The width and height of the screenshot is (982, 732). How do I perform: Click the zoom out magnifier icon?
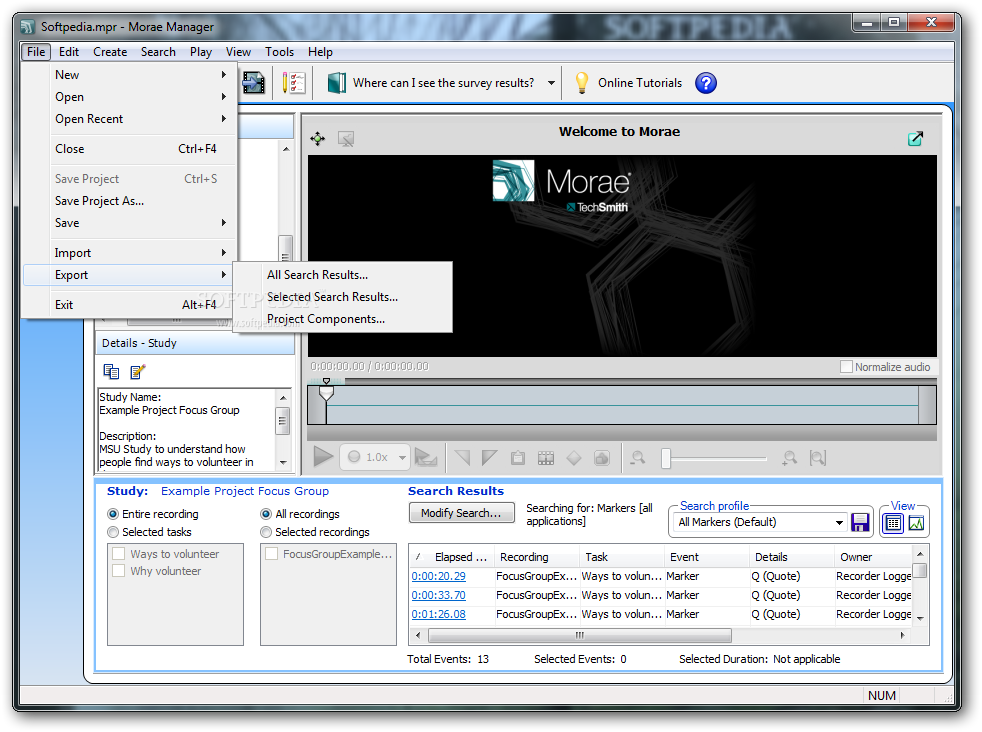tap(638, 458)
